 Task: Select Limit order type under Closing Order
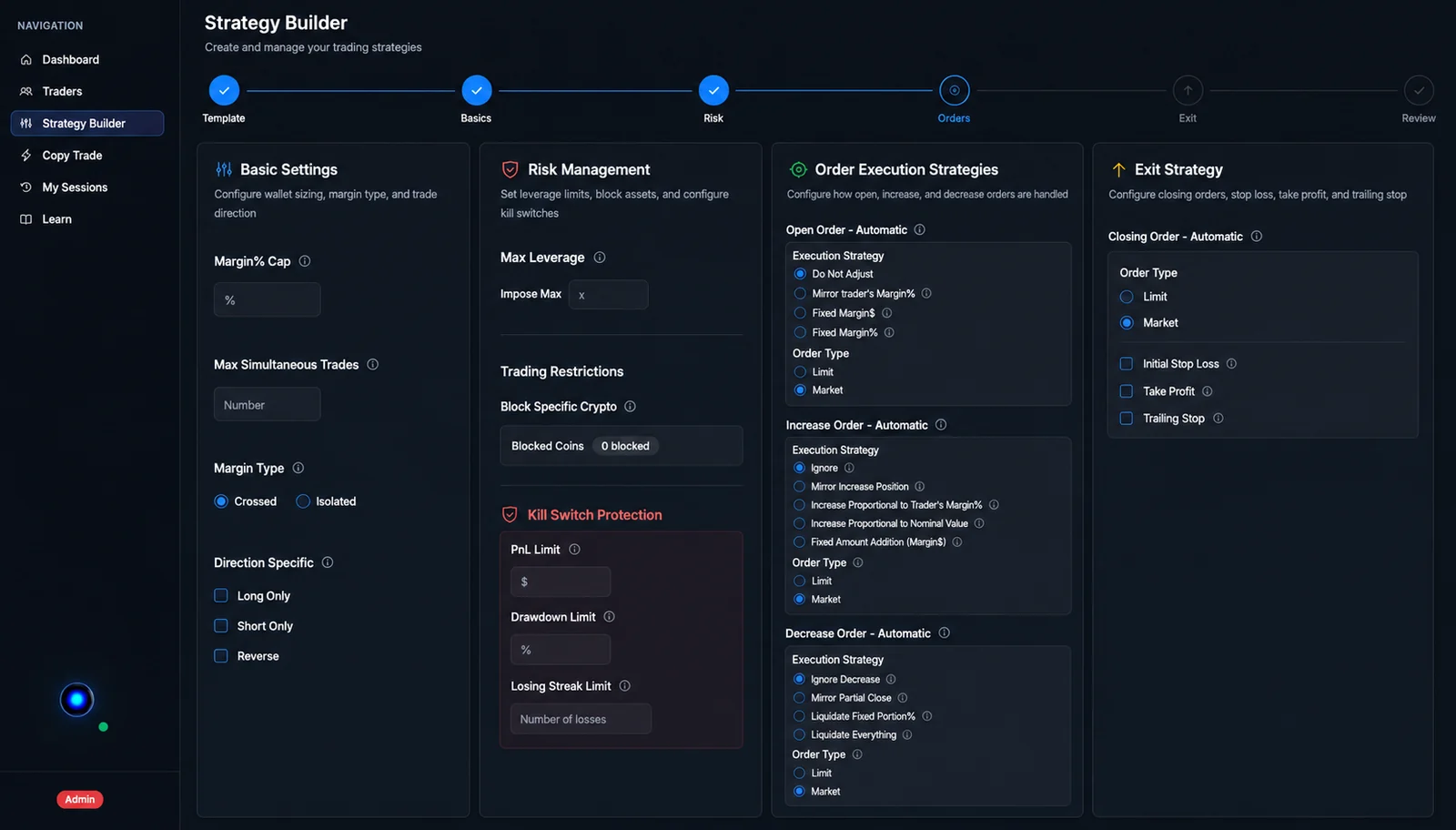[1127, 297]
